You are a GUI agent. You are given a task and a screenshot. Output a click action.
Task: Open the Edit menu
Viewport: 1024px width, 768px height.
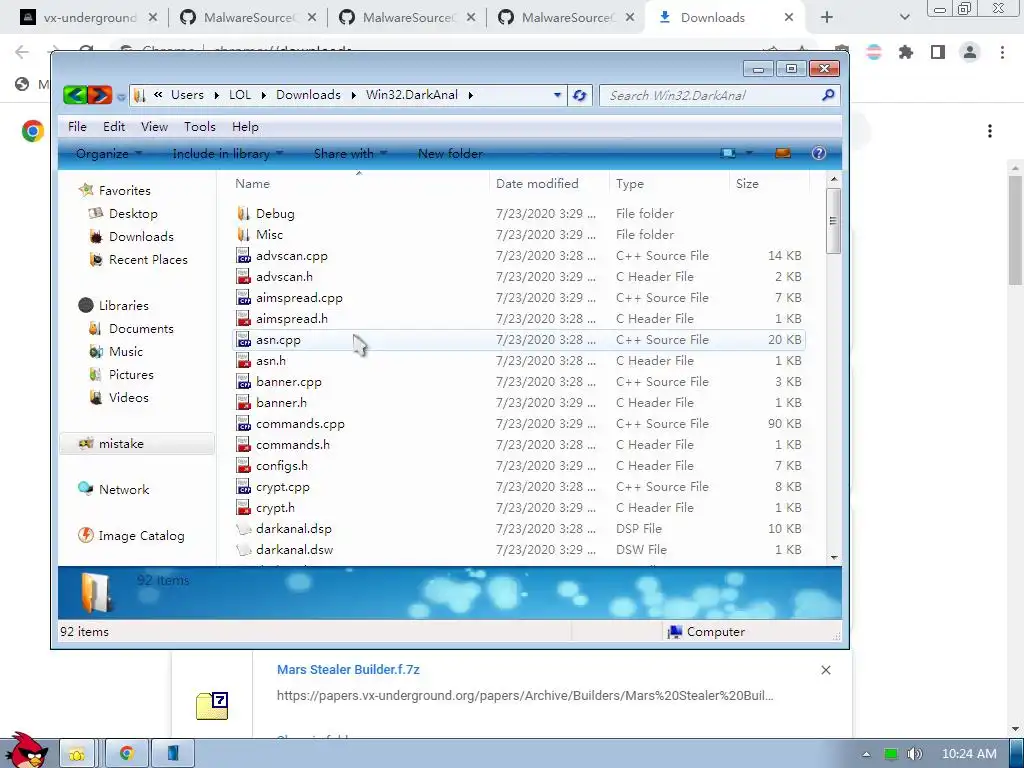click(114, 127)
